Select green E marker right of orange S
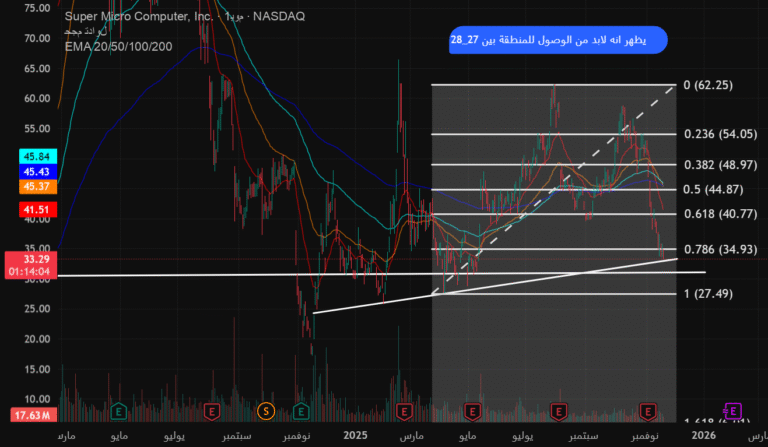The image size is (768, 447). (303, 410)
